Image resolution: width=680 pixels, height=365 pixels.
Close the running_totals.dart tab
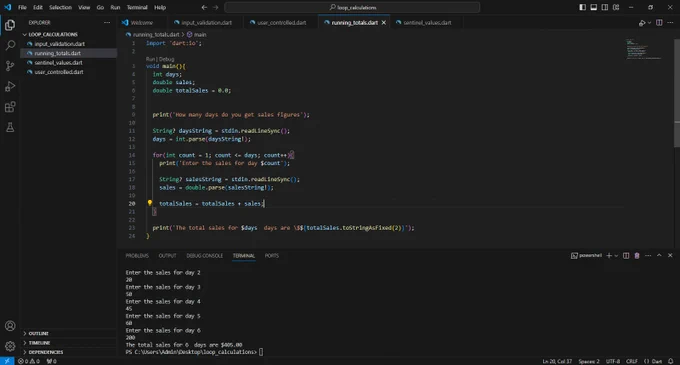click(384, 23)
